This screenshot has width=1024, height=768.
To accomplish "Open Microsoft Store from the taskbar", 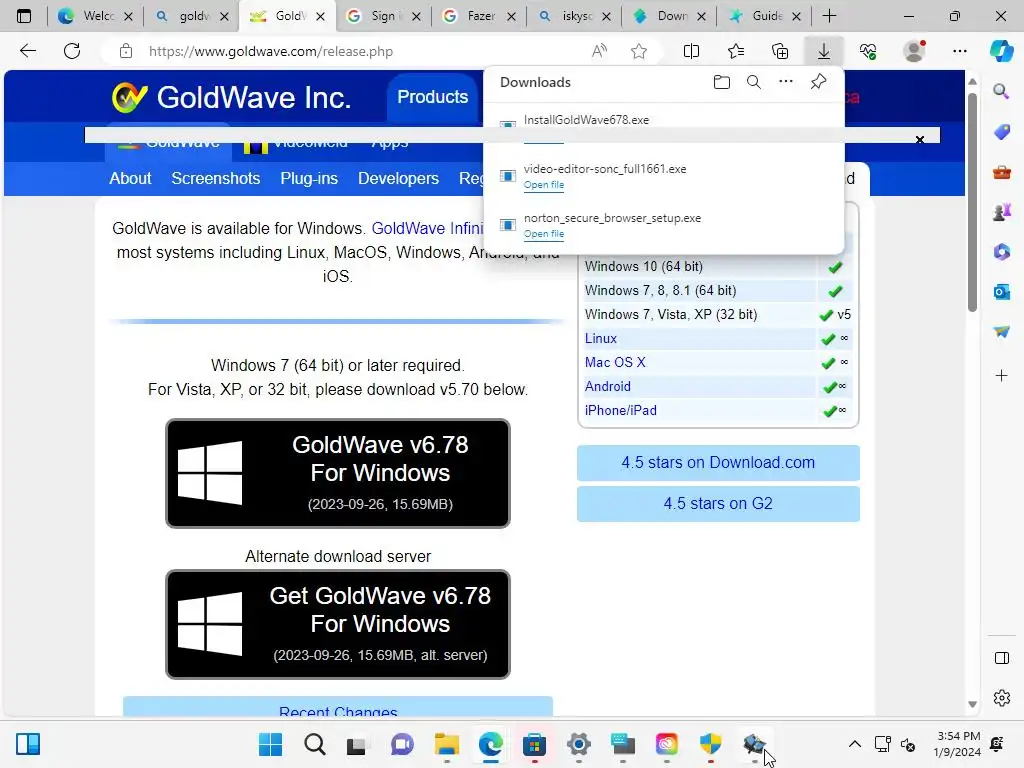I will pos(534,744).
